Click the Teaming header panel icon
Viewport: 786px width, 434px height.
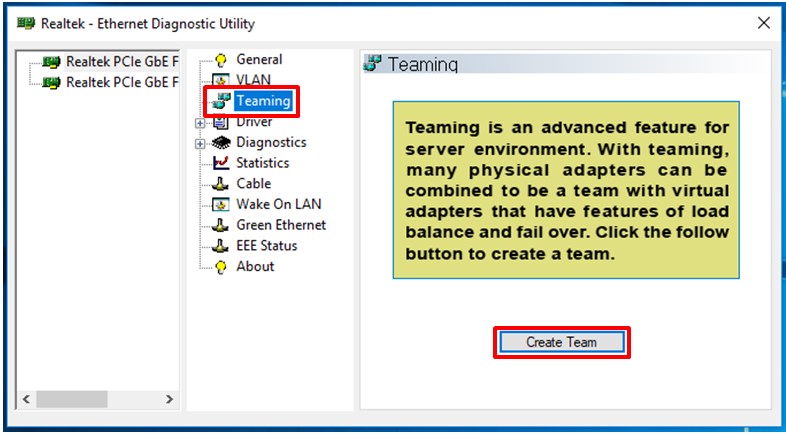click(x=372, y=64)
